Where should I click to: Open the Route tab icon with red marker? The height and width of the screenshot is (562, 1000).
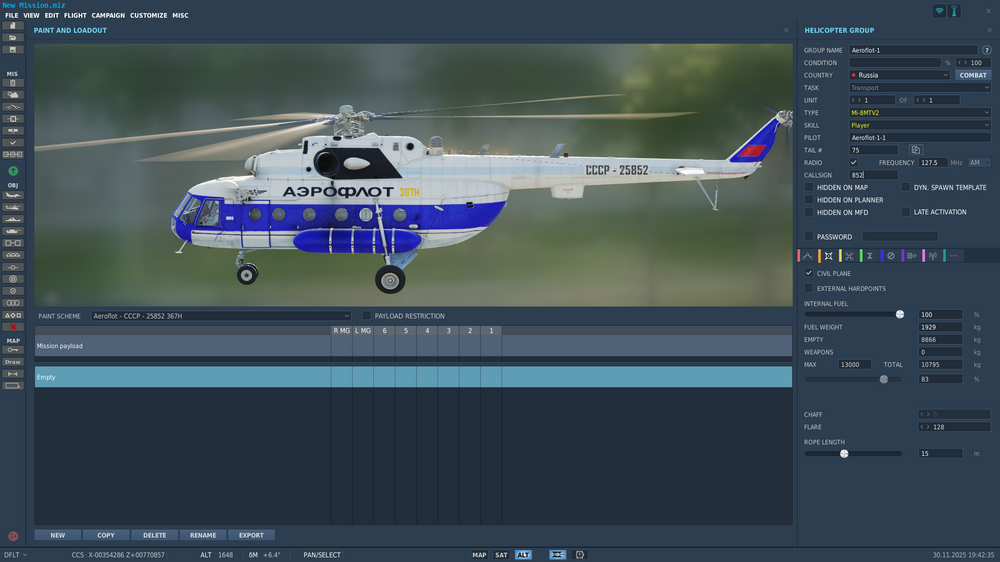point(807,256)
